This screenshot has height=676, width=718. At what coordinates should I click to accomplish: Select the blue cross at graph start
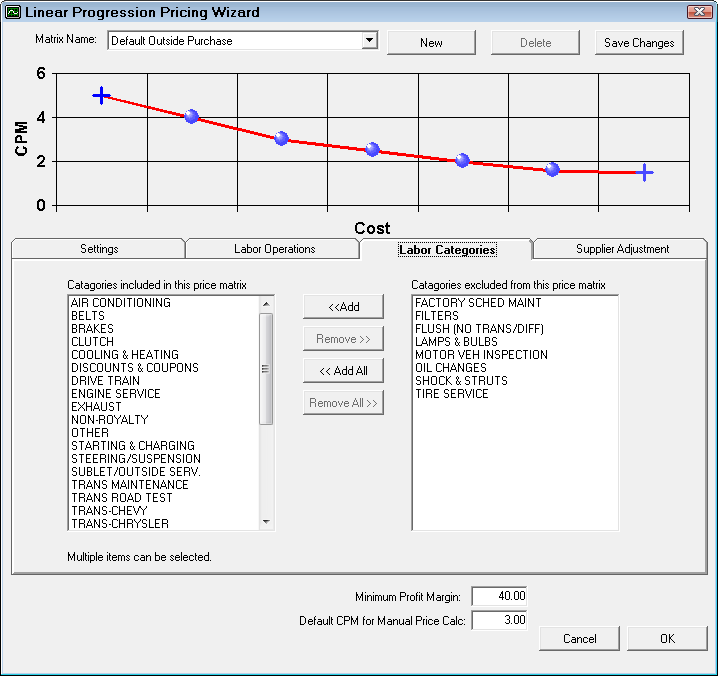[101, 95]
